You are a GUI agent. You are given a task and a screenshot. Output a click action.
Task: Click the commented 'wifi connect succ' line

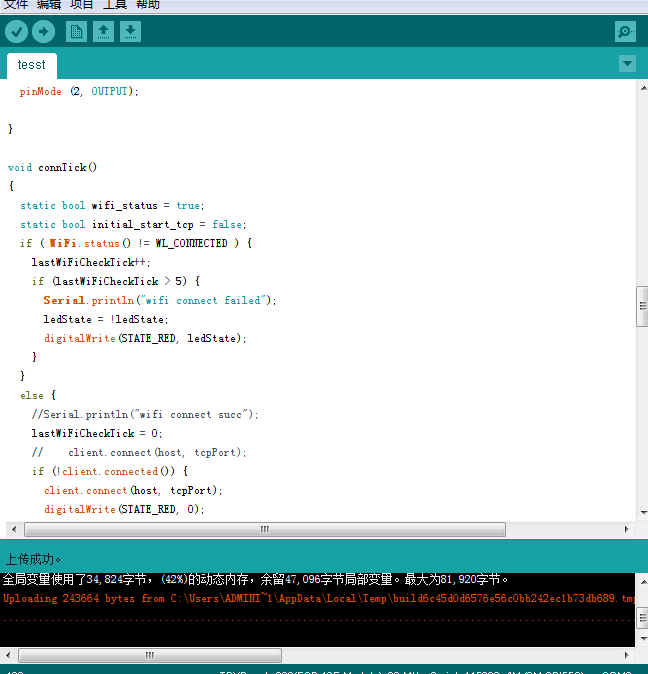coord(145,414)
